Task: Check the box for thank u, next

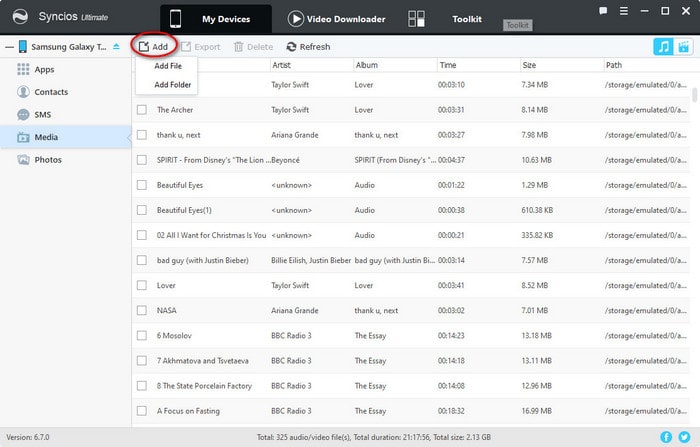Action: click(x=142, y=134)
